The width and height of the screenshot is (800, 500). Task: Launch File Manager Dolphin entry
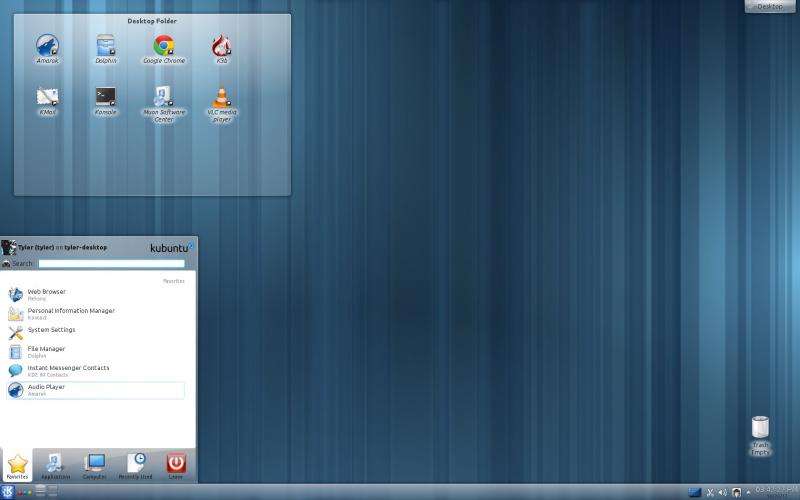(95, 352)
